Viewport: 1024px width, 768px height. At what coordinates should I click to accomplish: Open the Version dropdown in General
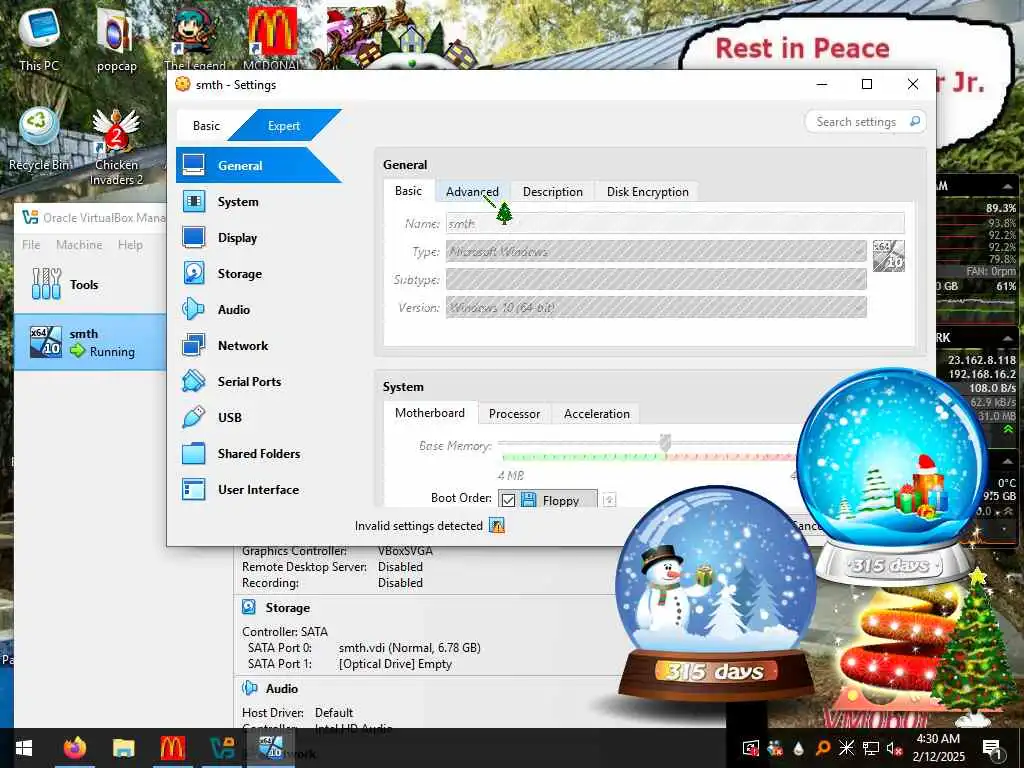click(x=656, y=307)
